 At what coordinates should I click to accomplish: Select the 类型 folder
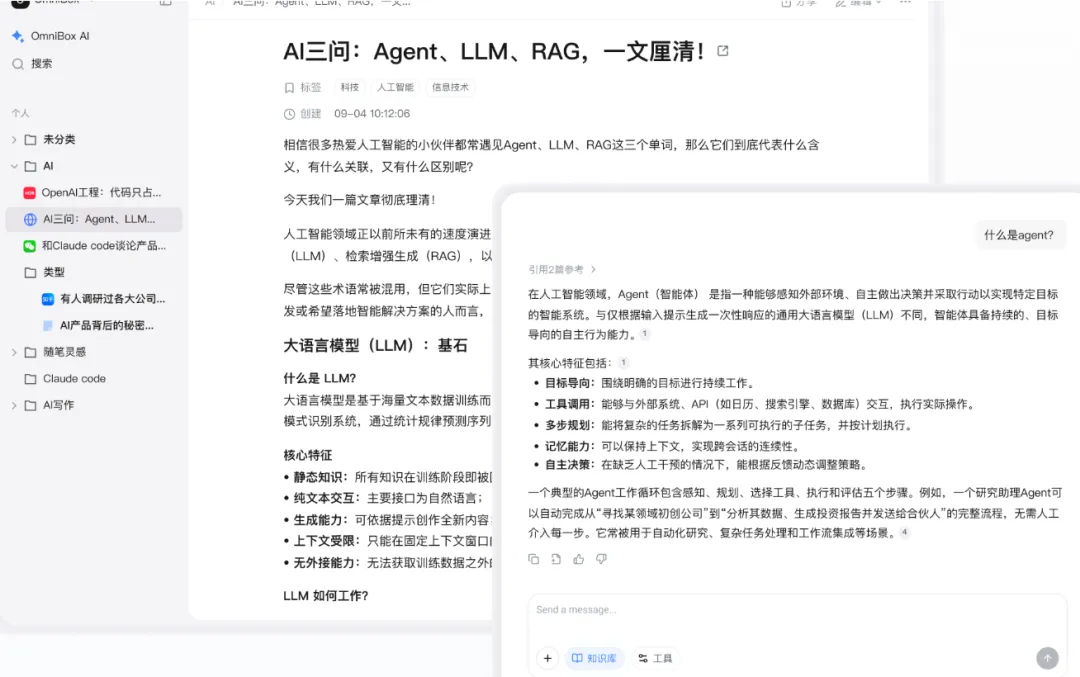(45, 273)
